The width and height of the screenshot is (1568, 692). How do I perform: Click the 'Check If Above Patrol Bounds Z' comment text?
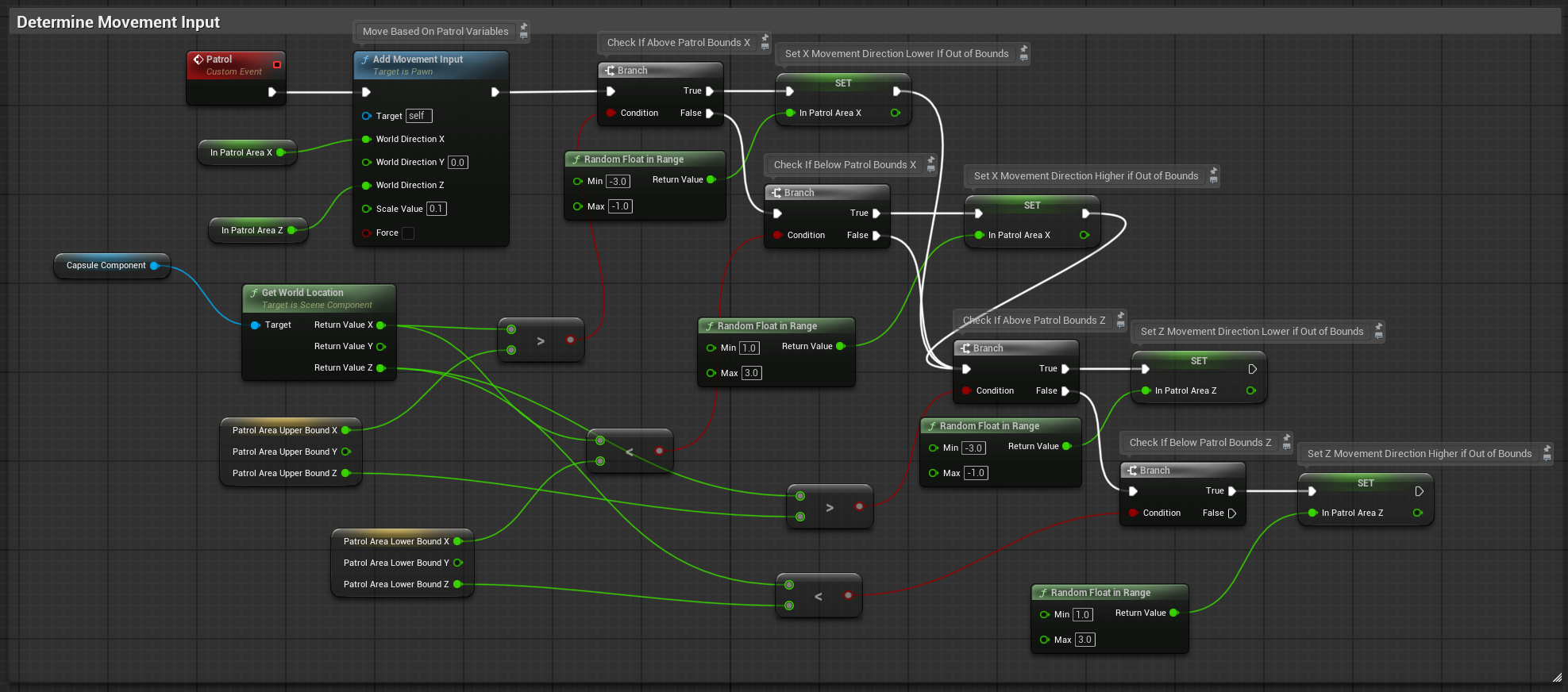pyautogui.click(x=1034, y=321)
